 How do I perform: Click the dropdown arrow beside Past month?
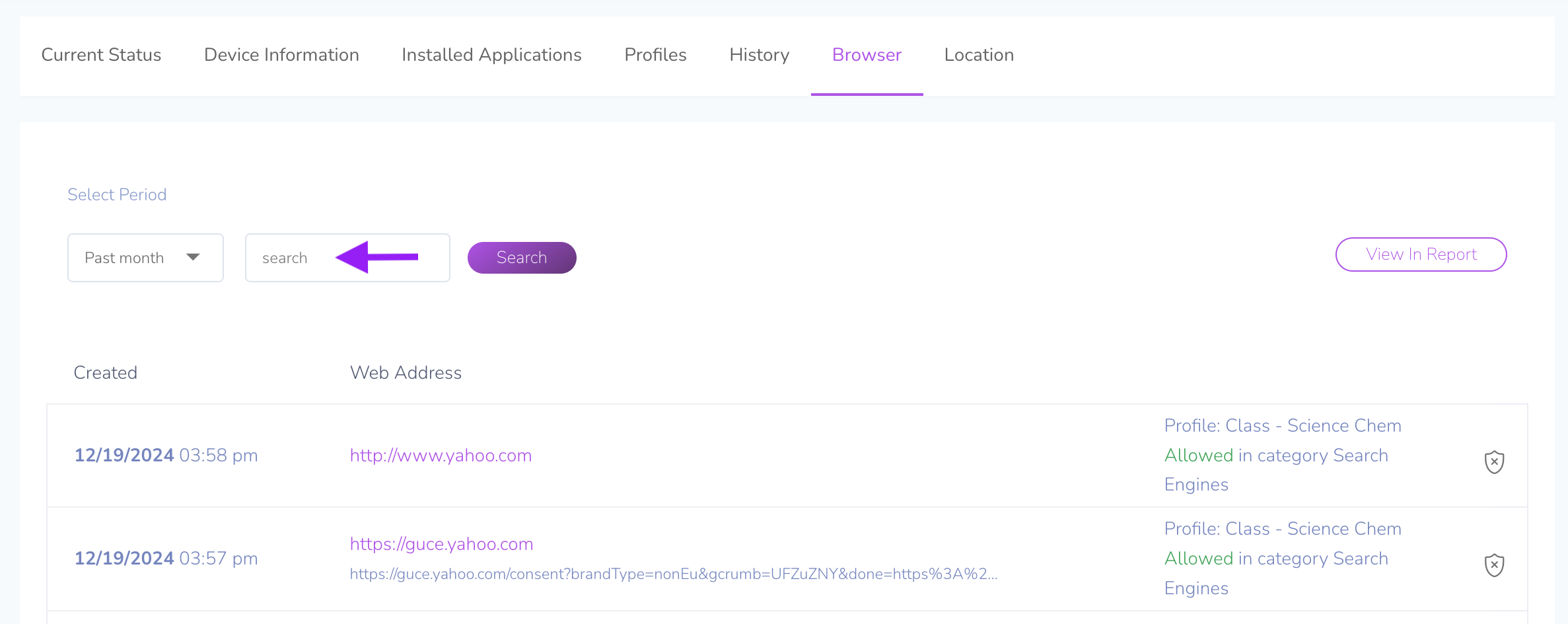(193, 257)
